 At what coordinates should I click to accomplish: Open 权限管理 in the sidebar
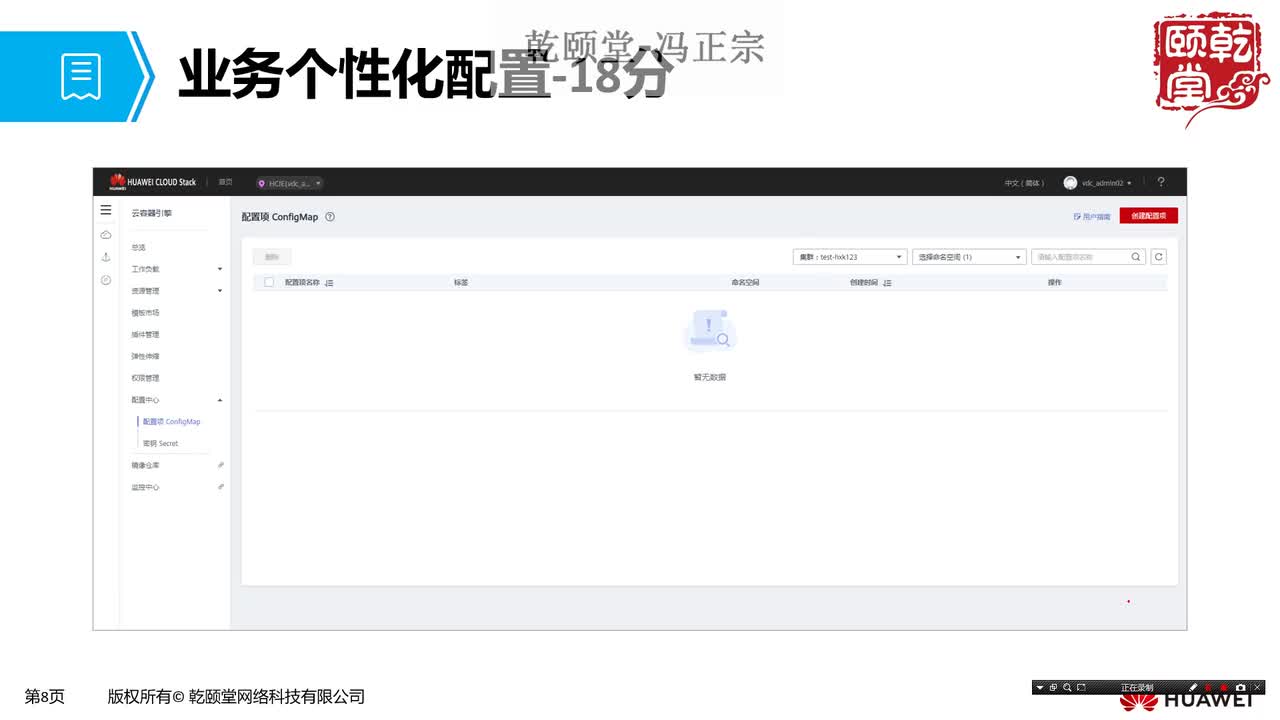pyautogui.click(x=145, y=378)
